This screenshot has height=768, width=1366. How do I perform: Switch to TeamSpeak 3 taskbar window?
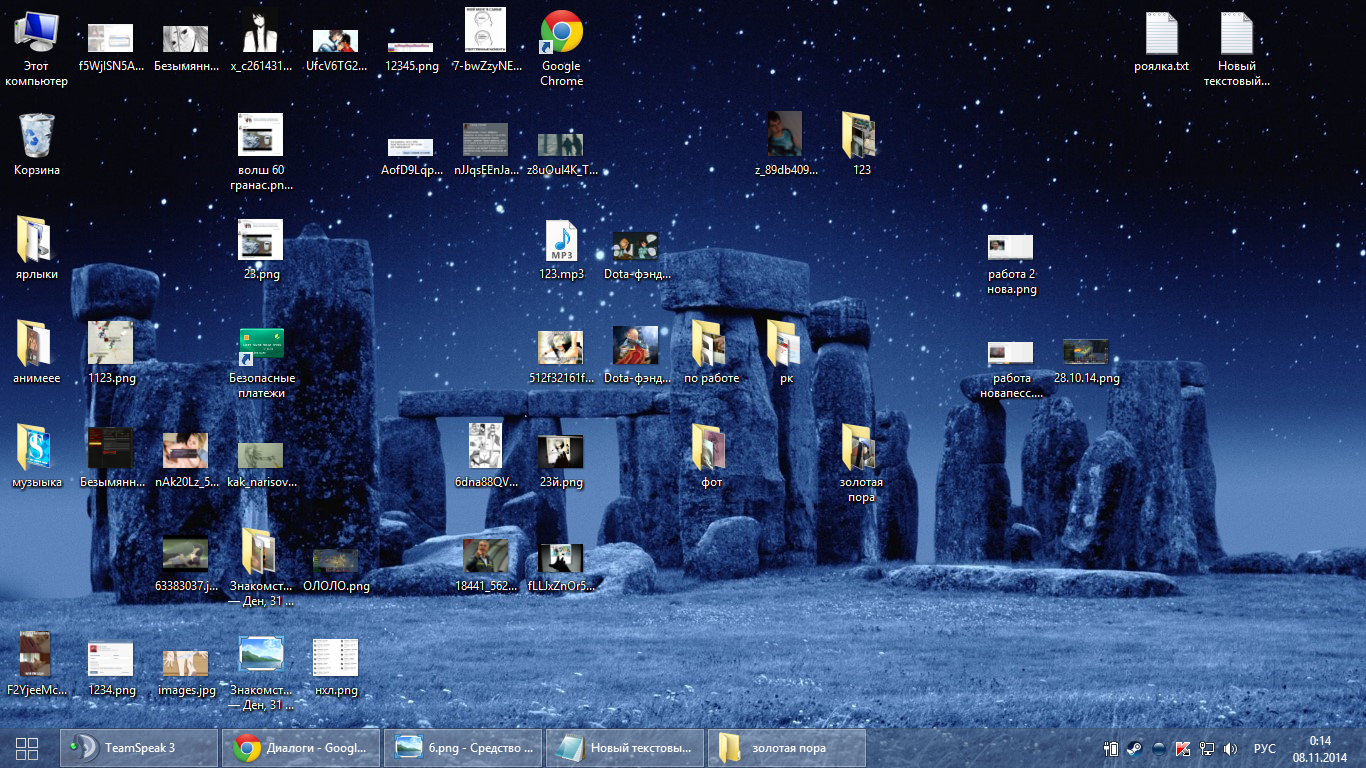139,748
